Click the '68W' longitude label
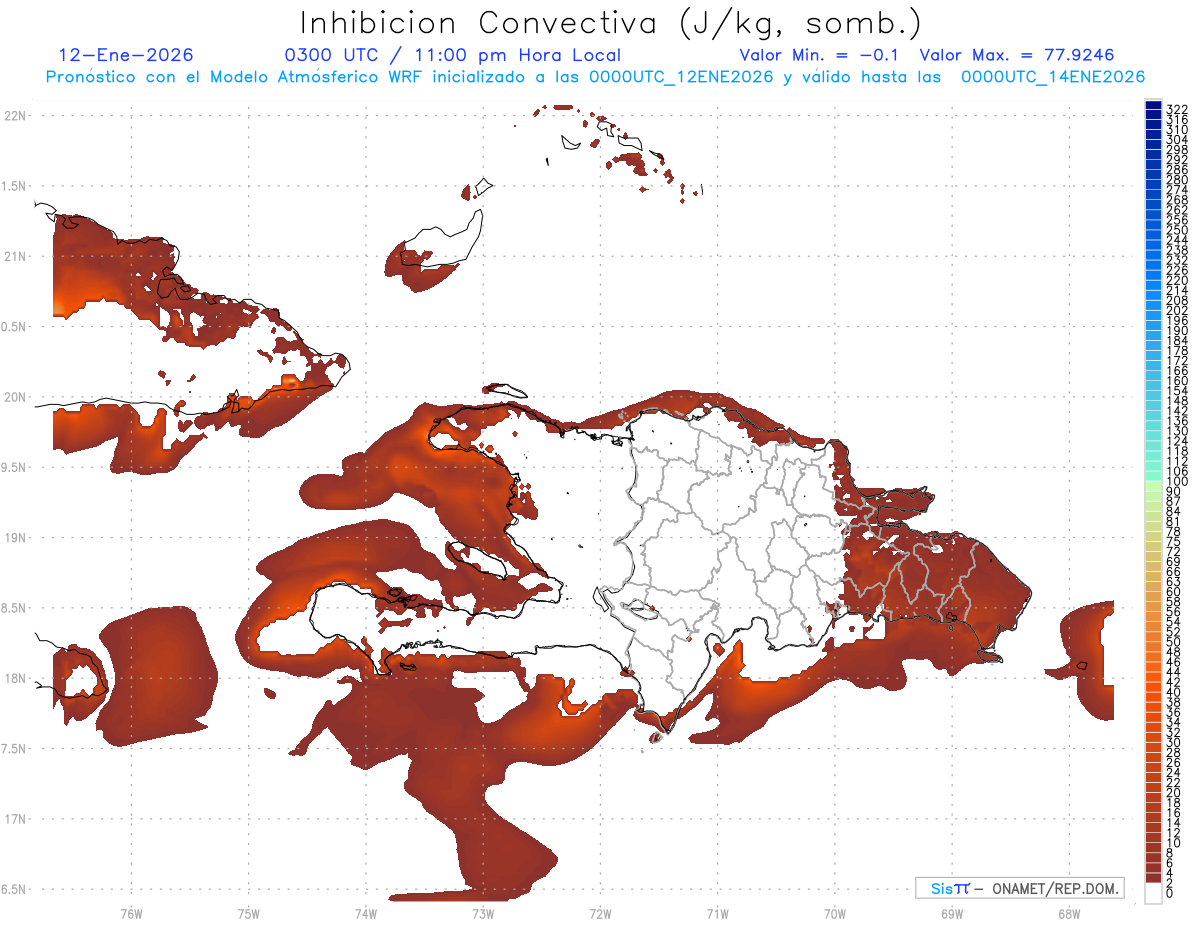Image resolution: width=1200 pixels, height=927 pixels. pyautogui.click(x=1068, y=913)
